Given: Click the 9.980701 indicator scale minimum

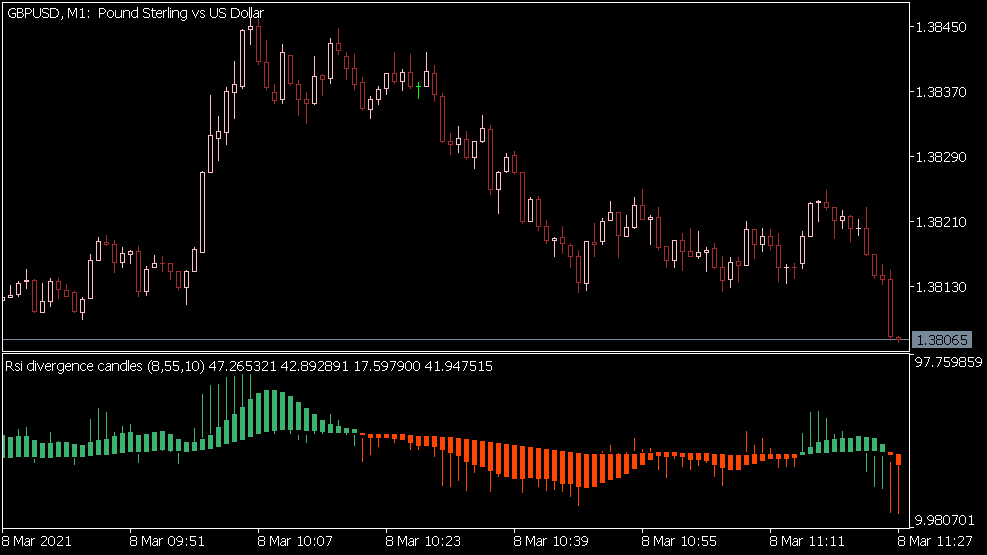Looking at the screenshot, I should [x=946, y=520].
